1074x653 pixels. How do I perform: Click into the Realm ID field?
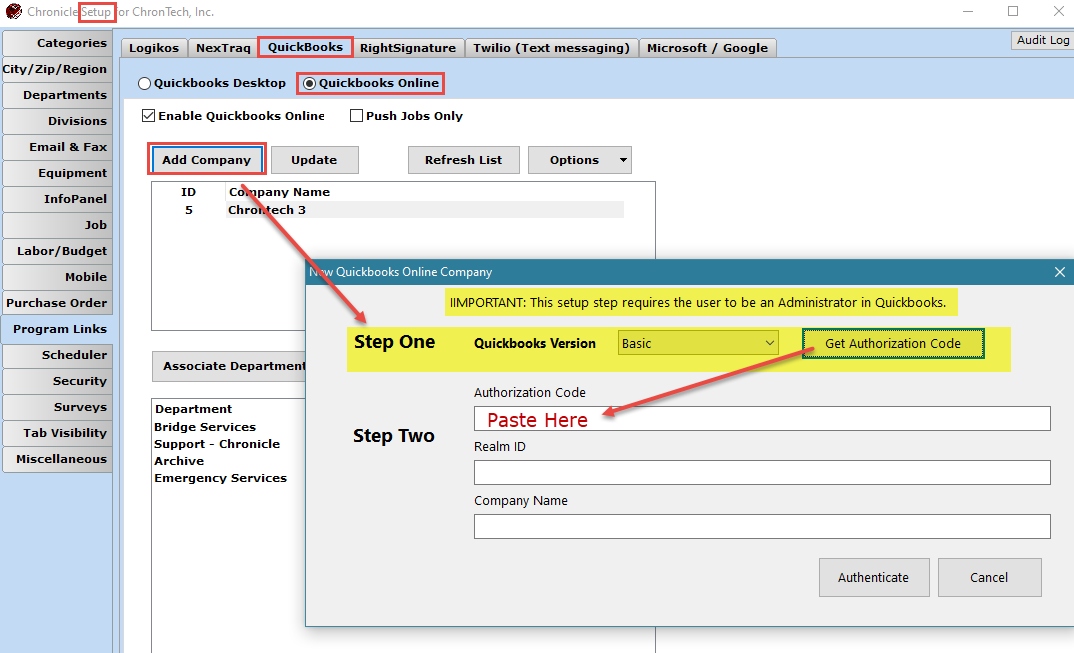click(762, 473)
